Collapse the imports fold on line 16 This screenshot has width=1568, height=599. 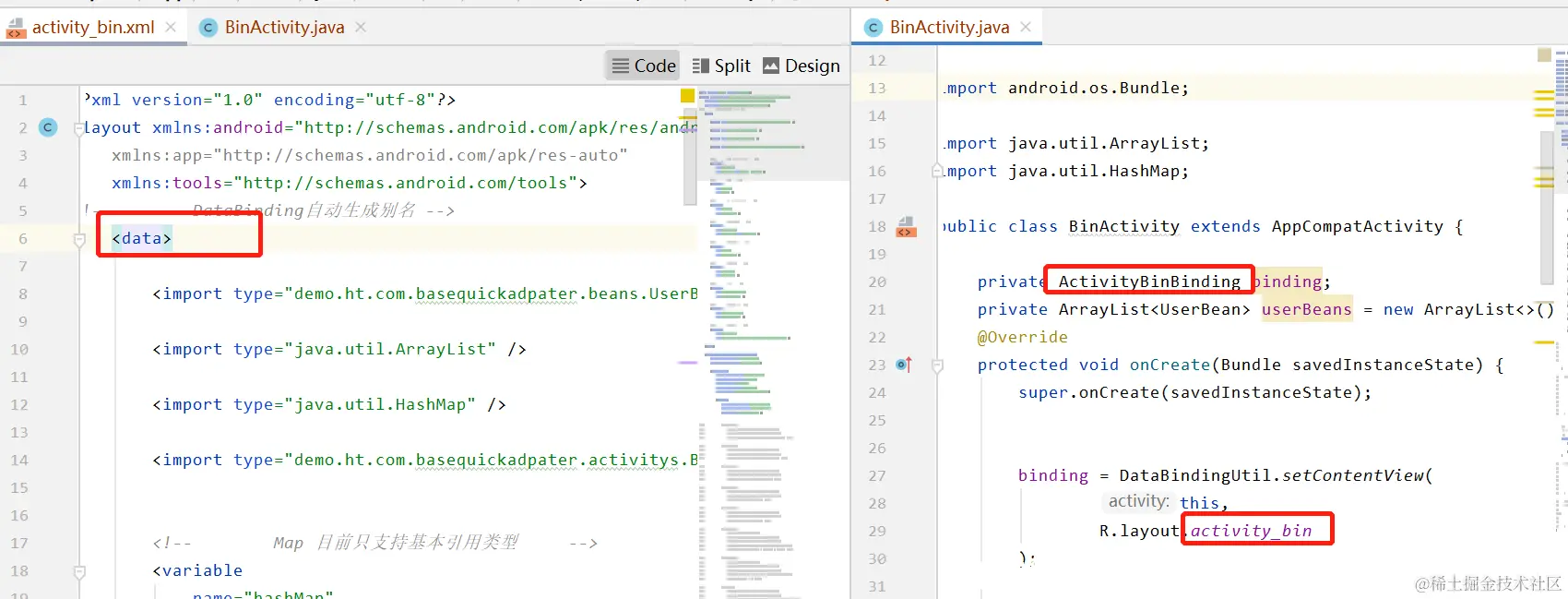[x=937, y=172]
